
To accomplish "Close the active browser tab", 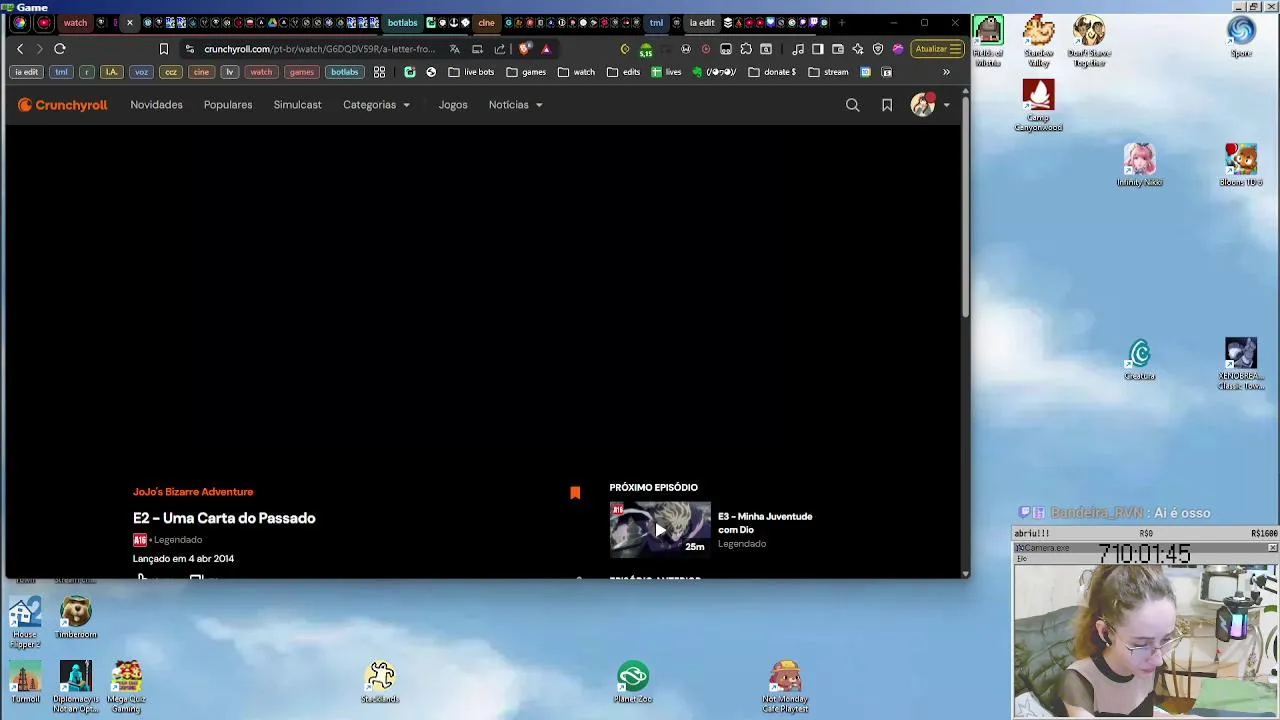I will (129, 23).
